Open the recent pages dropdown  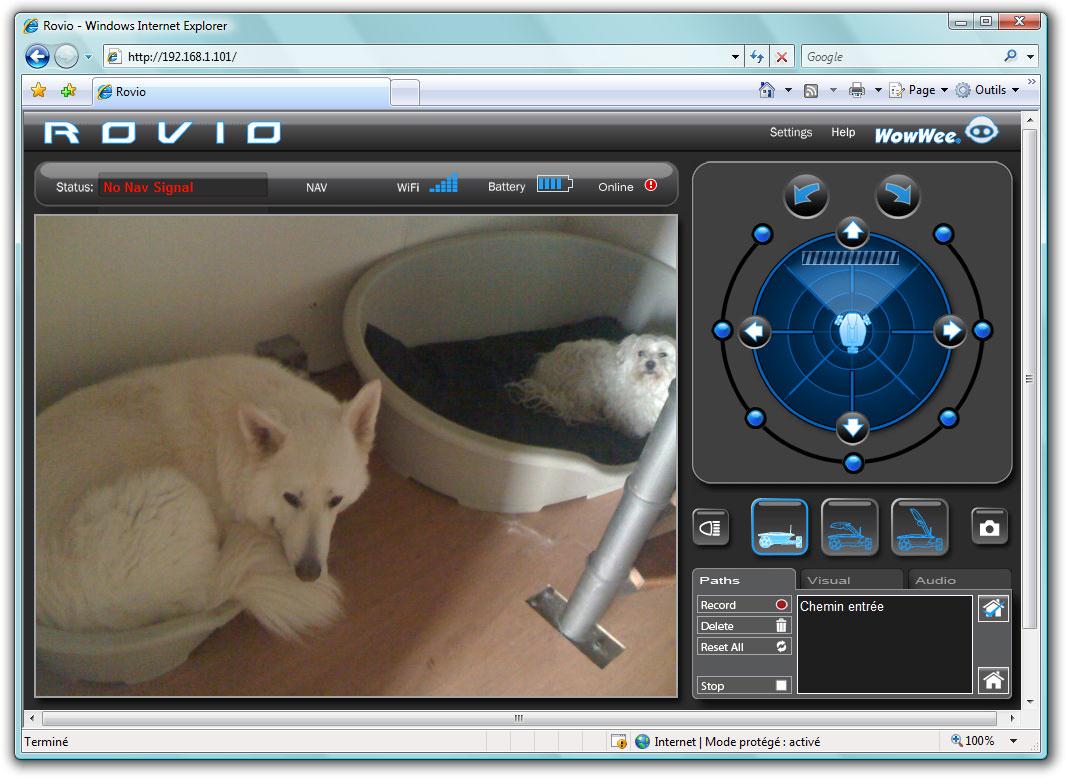click(88, 56)
